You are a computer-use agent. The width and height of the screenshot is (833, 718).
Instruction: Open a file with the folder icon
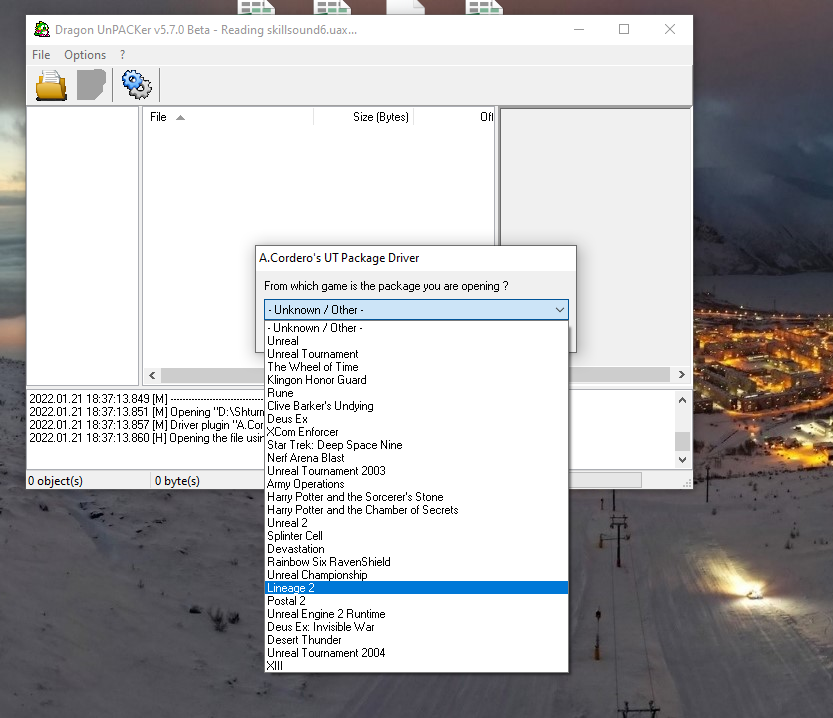coord(51,85)
